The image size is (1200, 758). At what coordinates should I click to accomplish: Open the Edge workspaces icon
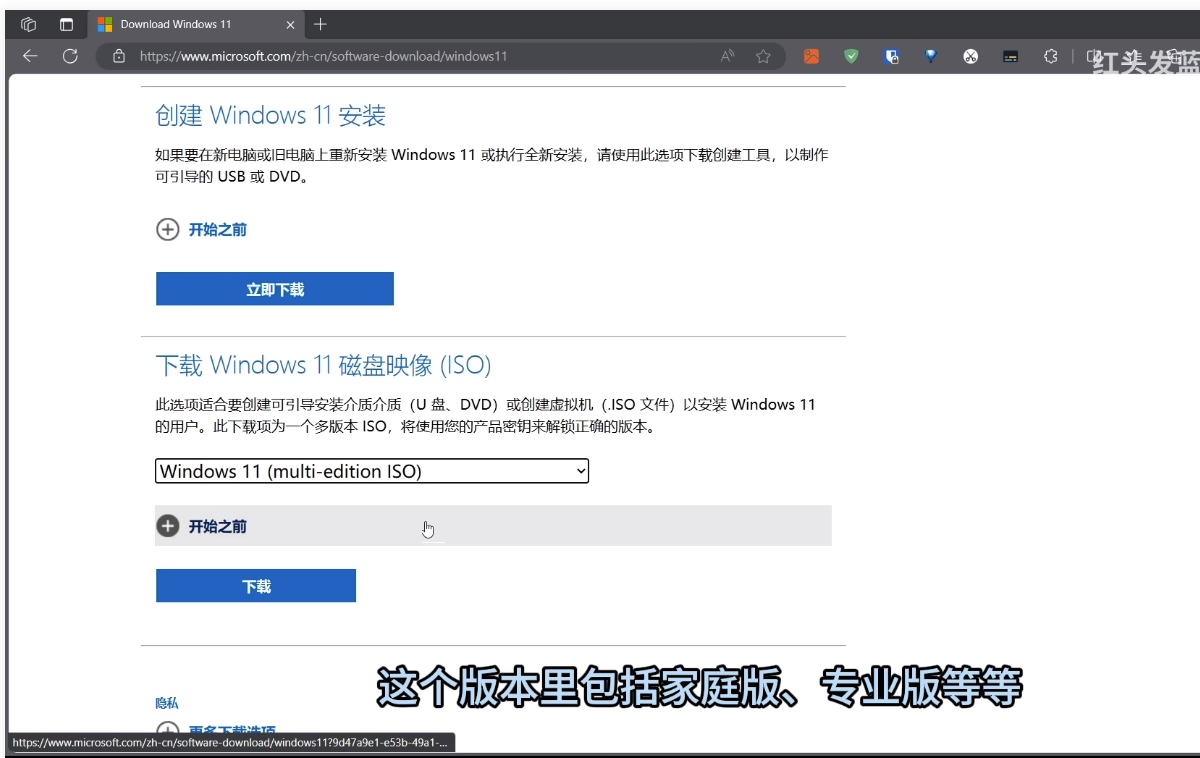pyautogui.click(x=29, y=24)
